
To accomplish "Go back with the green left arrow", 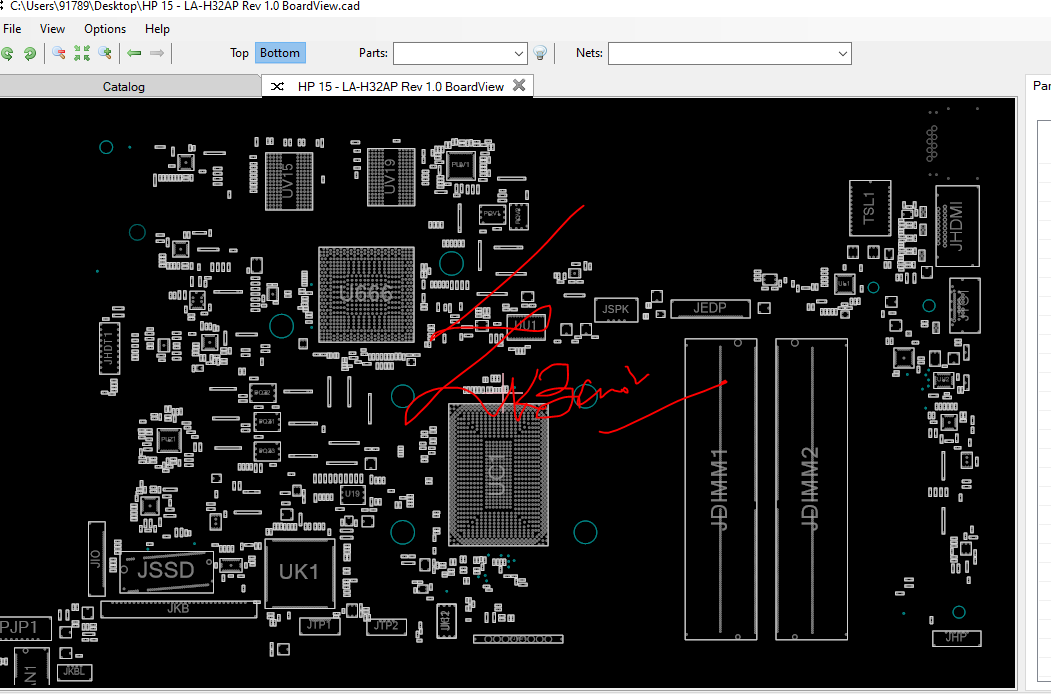I will coord(134,53).
